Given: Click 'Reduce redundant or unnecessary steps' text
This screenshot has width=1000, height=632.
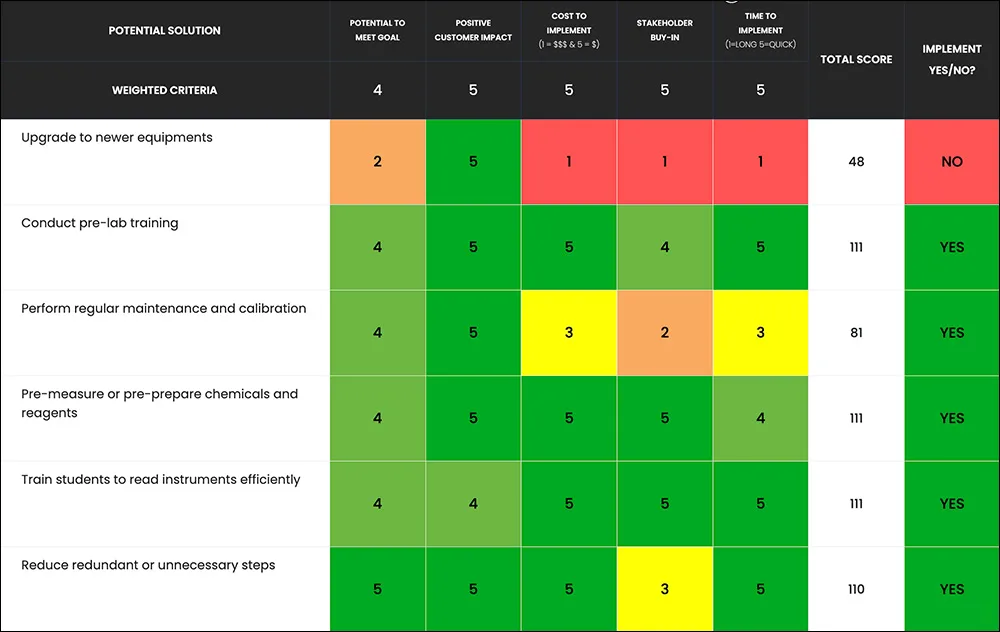Looking at the screenshot, I should click(148, 565).
